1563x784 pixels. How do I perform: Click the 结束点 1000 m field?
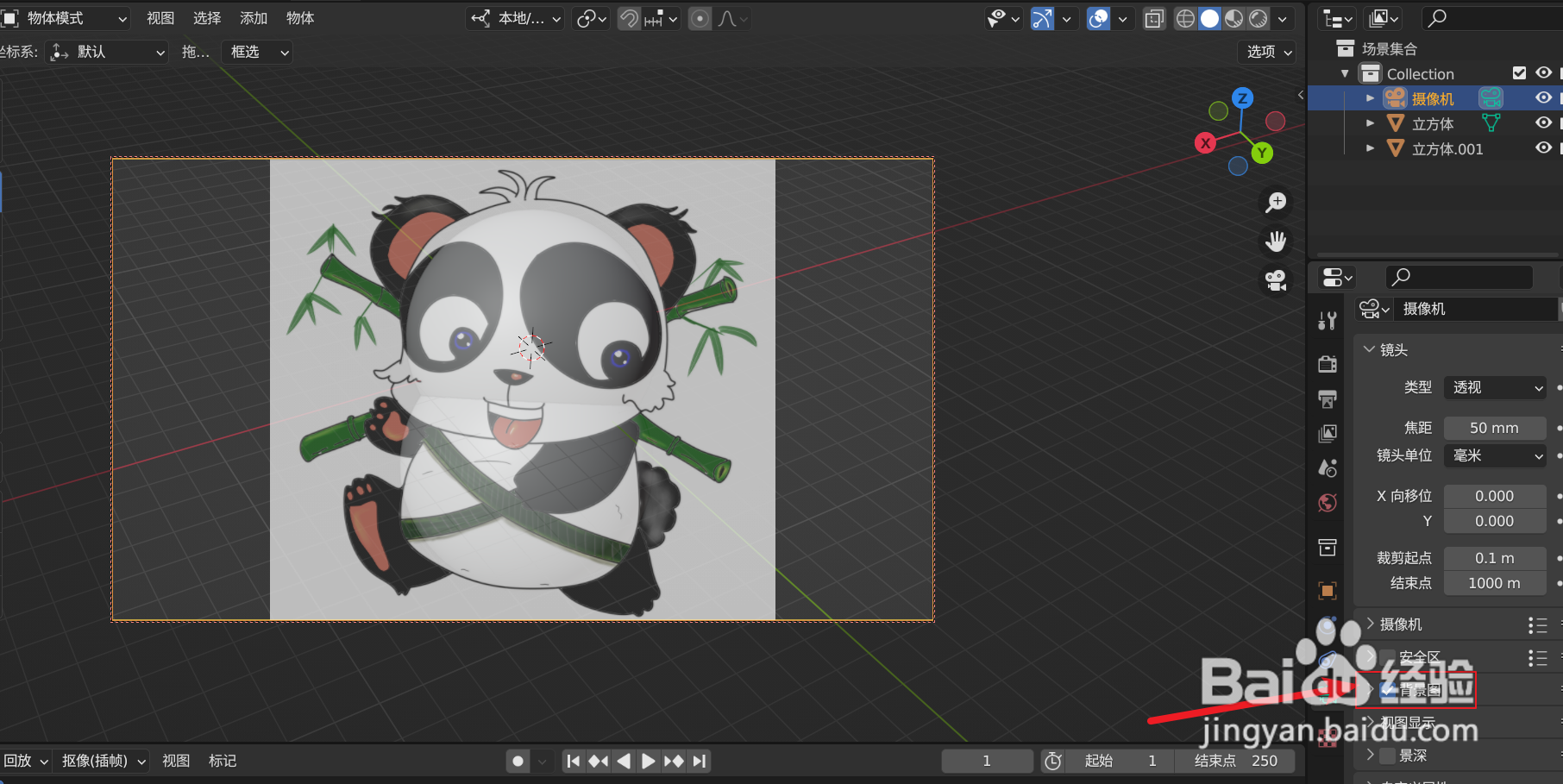[1495, 583]
